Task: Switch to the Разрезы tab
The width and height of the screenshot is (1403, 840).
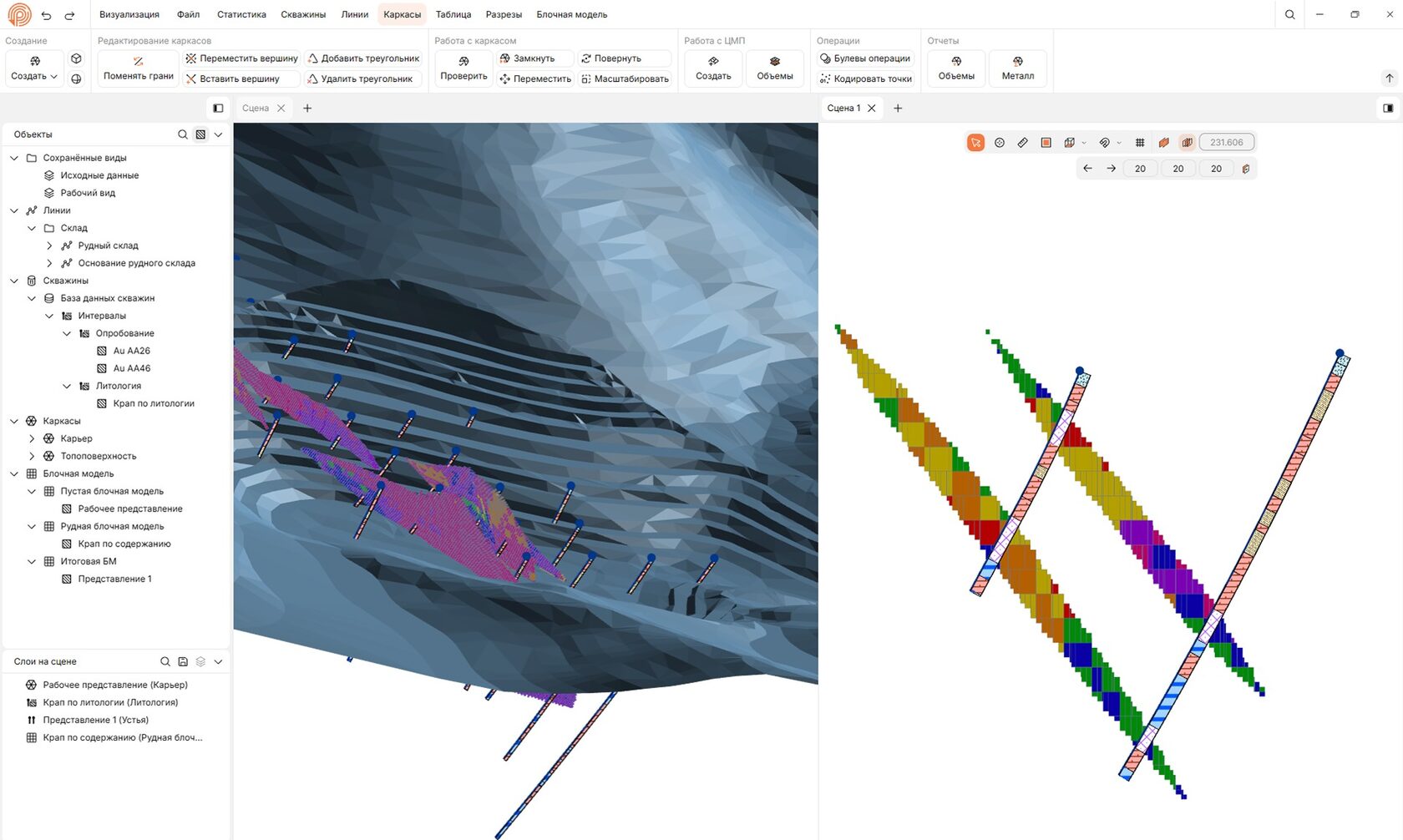Action: pyautogui.click(x=504, y=14)
